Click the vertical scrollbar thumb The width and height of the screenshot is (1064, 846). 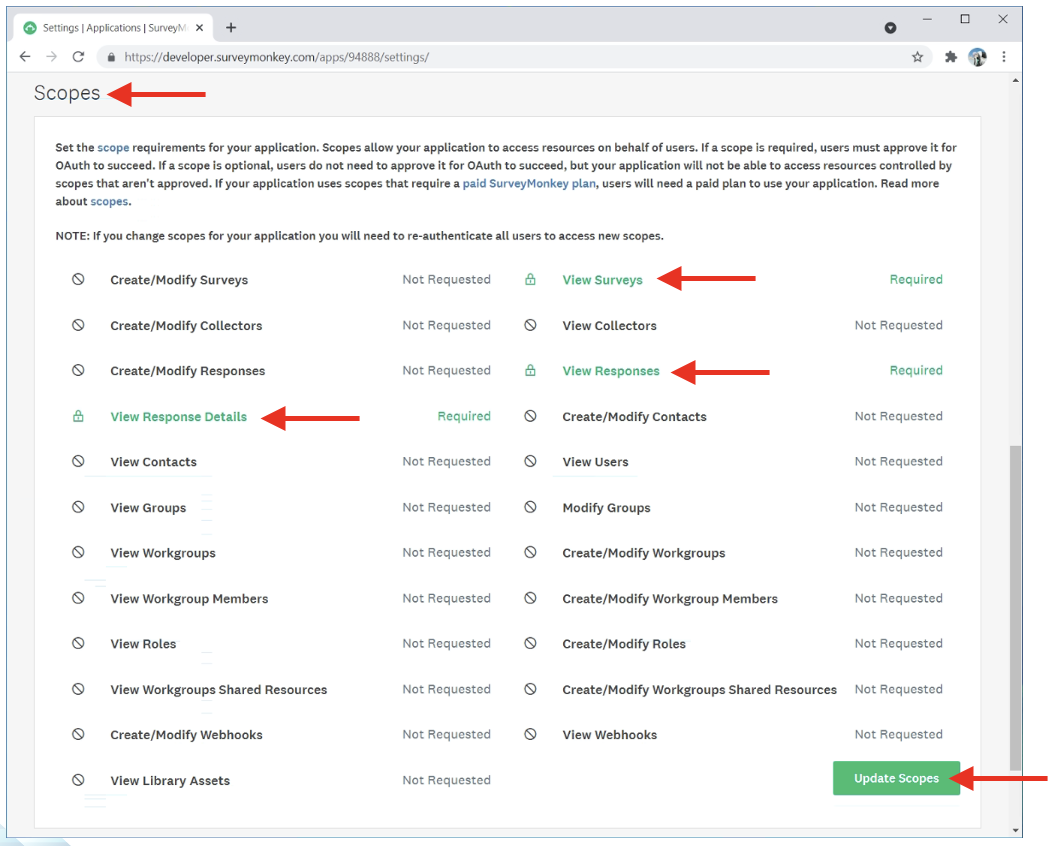tap(1015, 600)
